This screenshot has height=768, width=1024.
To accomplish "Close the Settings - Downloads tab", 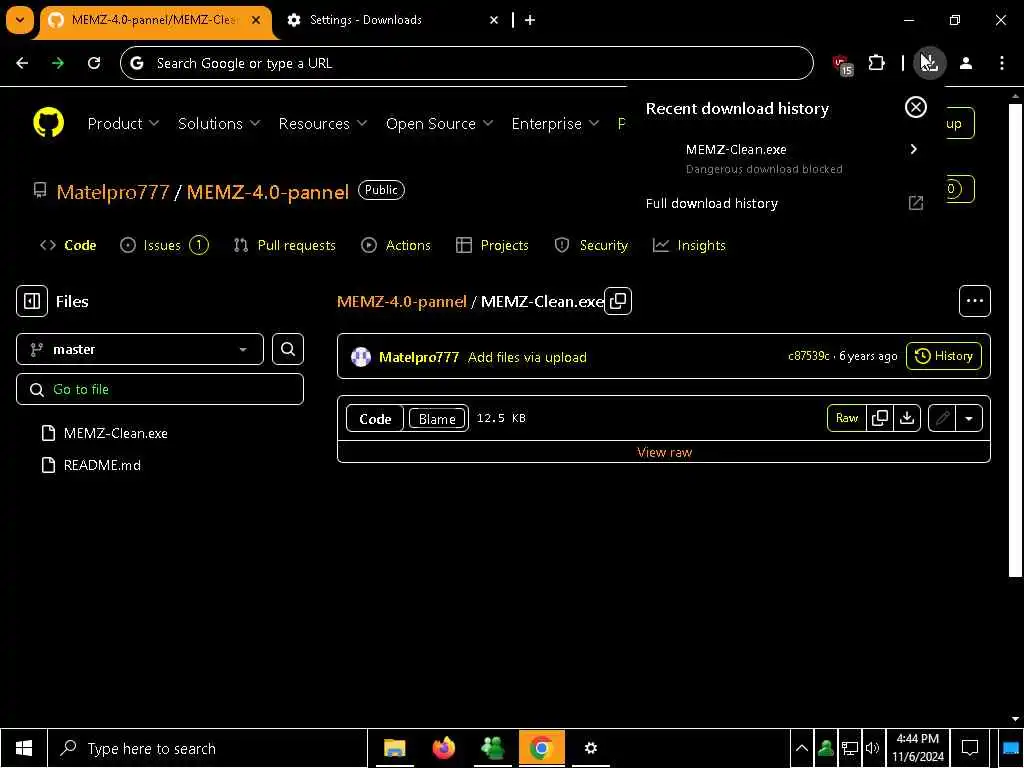I will (x=494, y=20).
